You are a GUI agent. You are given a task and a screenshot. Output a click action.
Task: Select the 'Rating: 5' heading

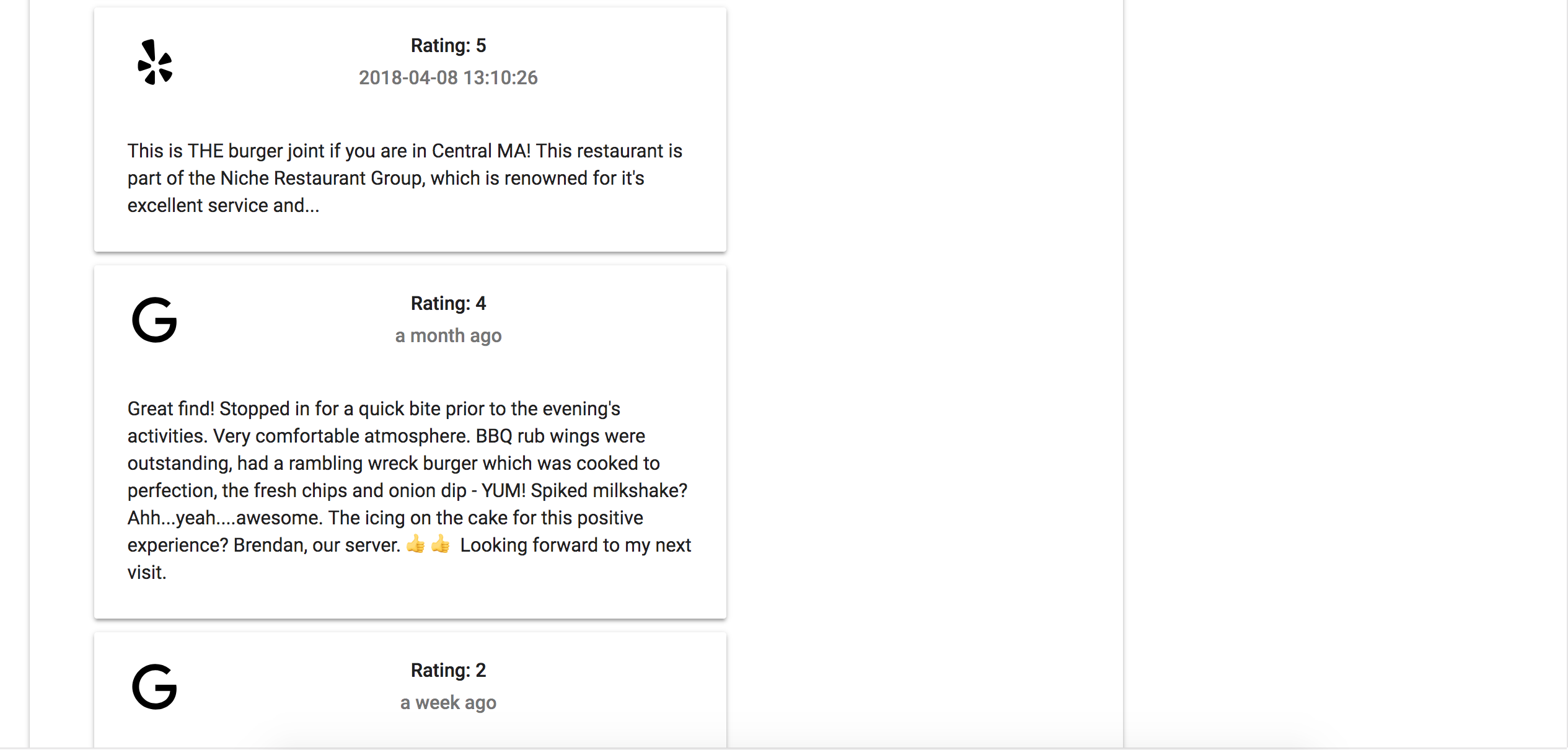(x=448, y=45)
